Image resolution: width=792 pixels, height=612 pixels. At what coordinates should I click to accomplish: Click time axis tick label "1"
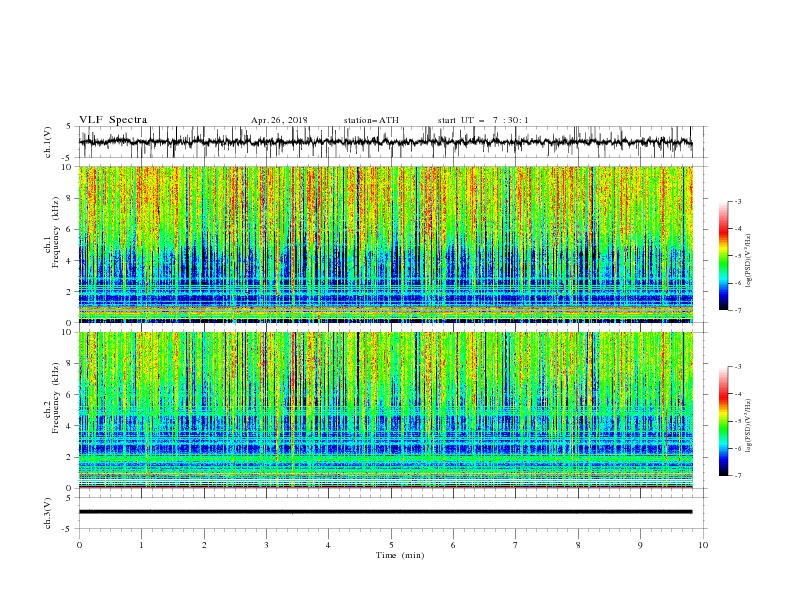coord(141,545)
